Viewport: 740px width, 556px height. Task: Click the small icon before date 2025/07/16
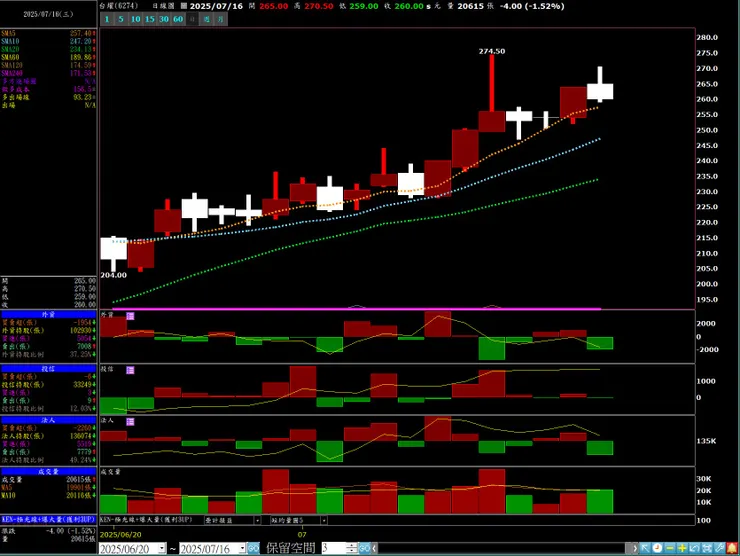pyautogui.click(x=184, y=6)
